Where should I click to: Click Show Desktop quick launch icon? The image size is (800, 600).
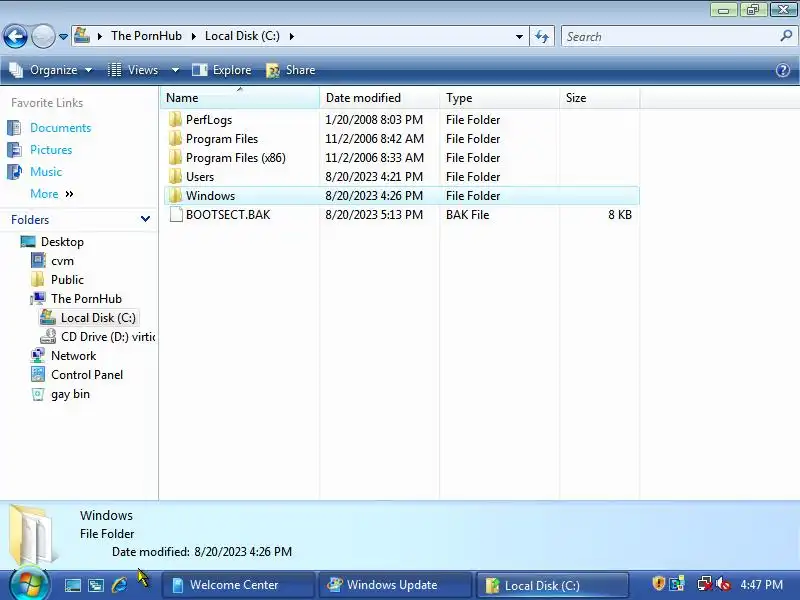[72, 585]
